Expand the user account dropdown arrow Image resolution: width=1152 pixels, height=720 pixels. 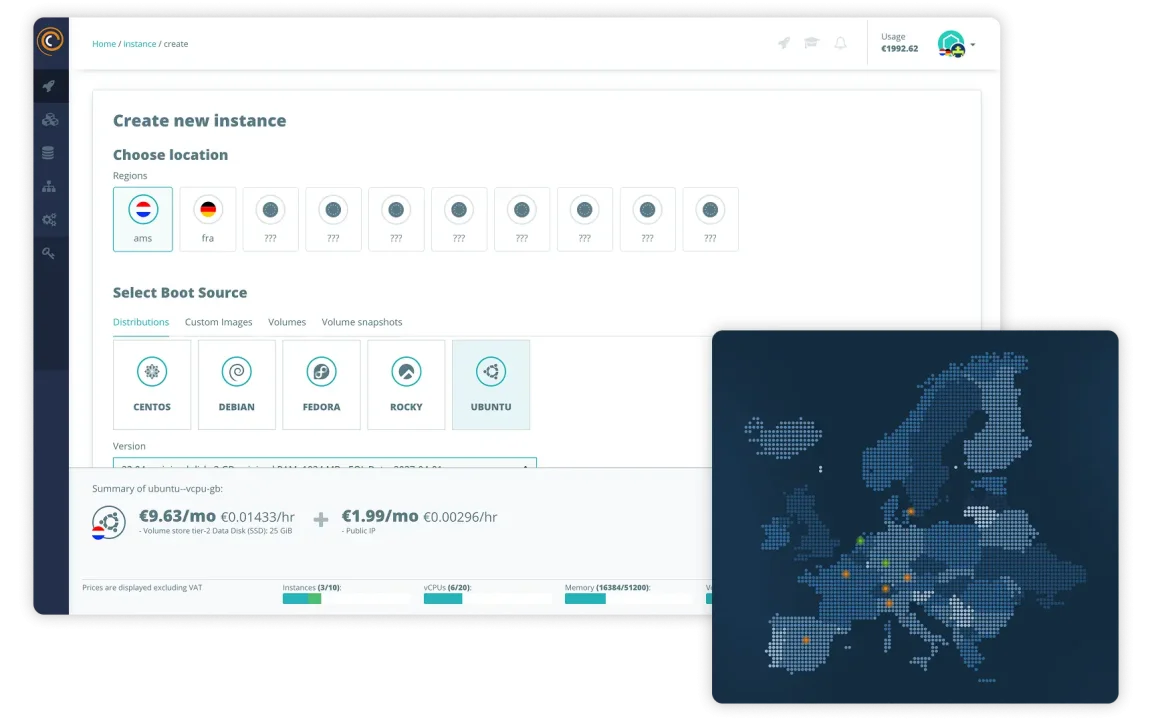coord(973,45)
